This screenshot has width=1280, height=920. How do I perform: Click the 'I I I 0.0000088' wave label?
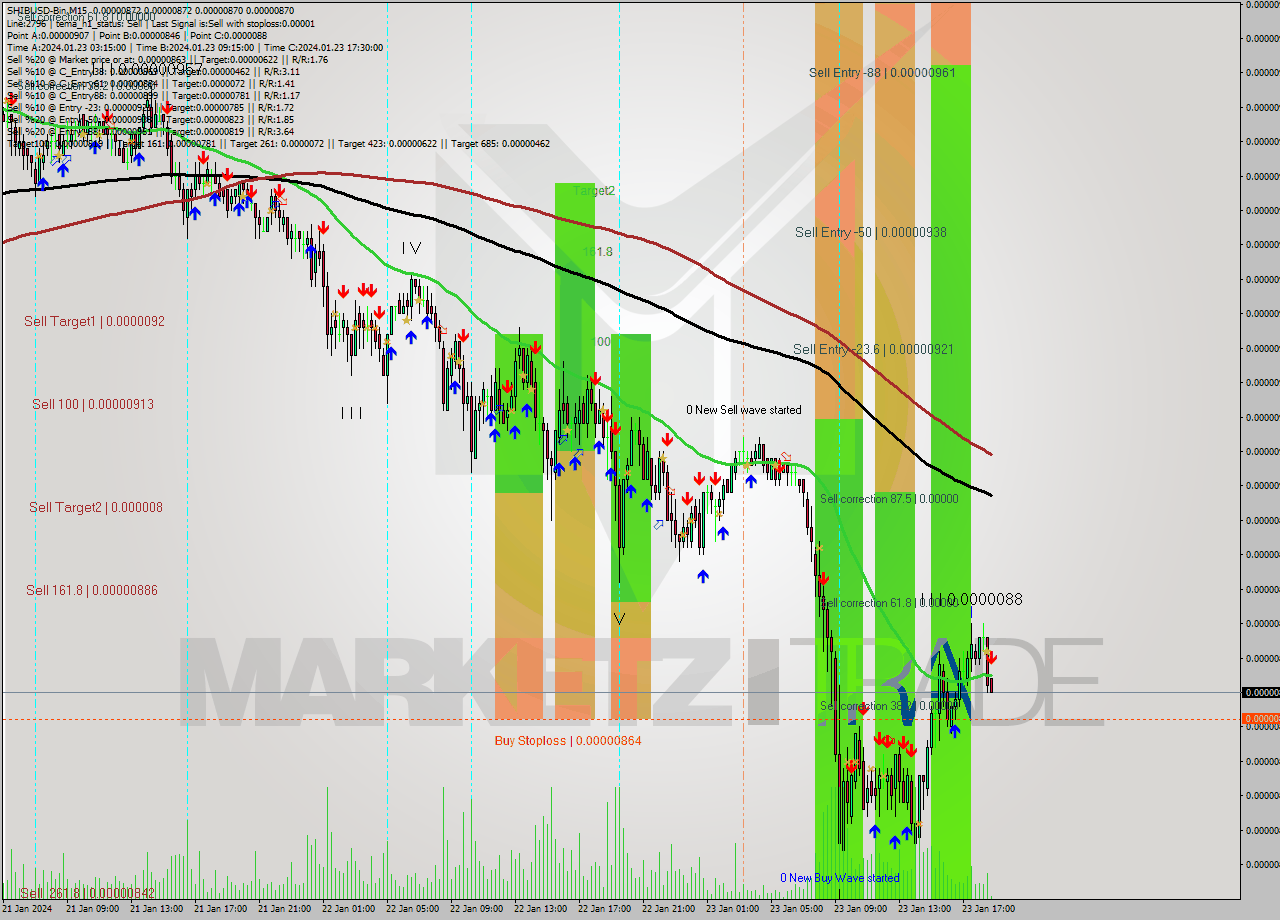click(970, 600)
